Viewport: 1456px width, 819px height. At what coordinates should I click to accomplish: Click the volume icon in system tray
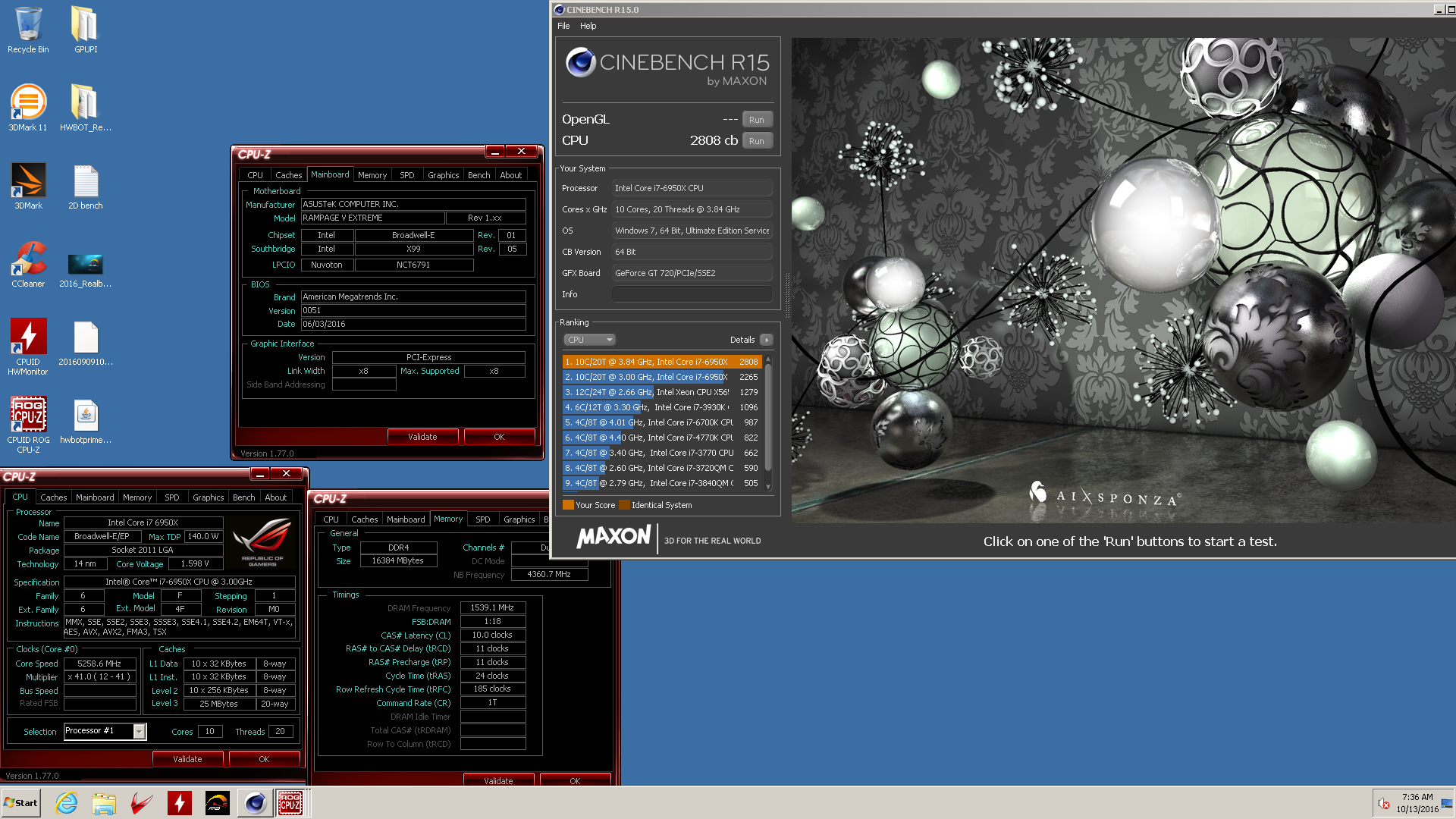tap(1383, 804)
